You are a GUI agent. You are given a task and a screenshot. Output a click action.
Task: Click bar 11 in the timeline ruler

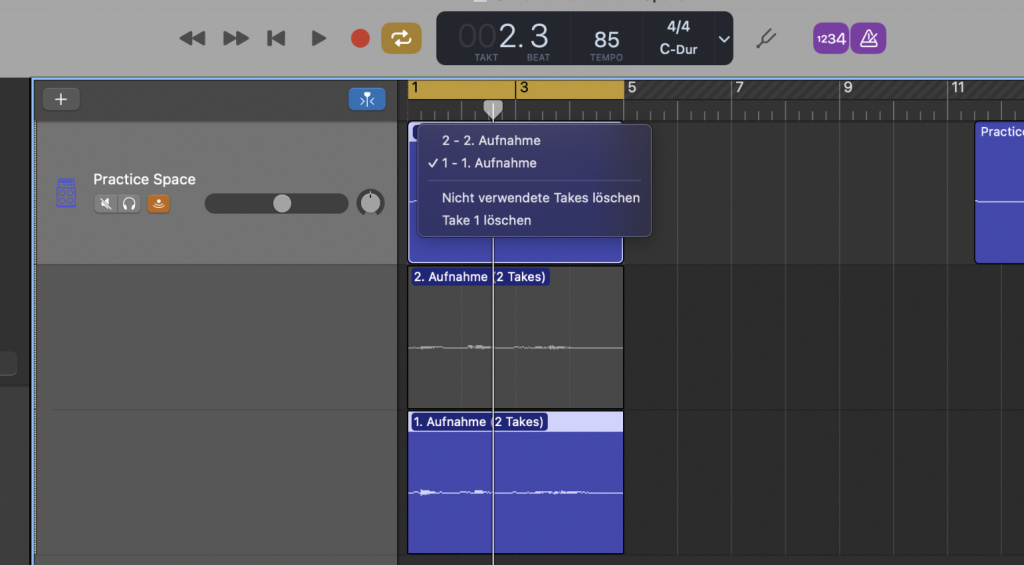957,88
